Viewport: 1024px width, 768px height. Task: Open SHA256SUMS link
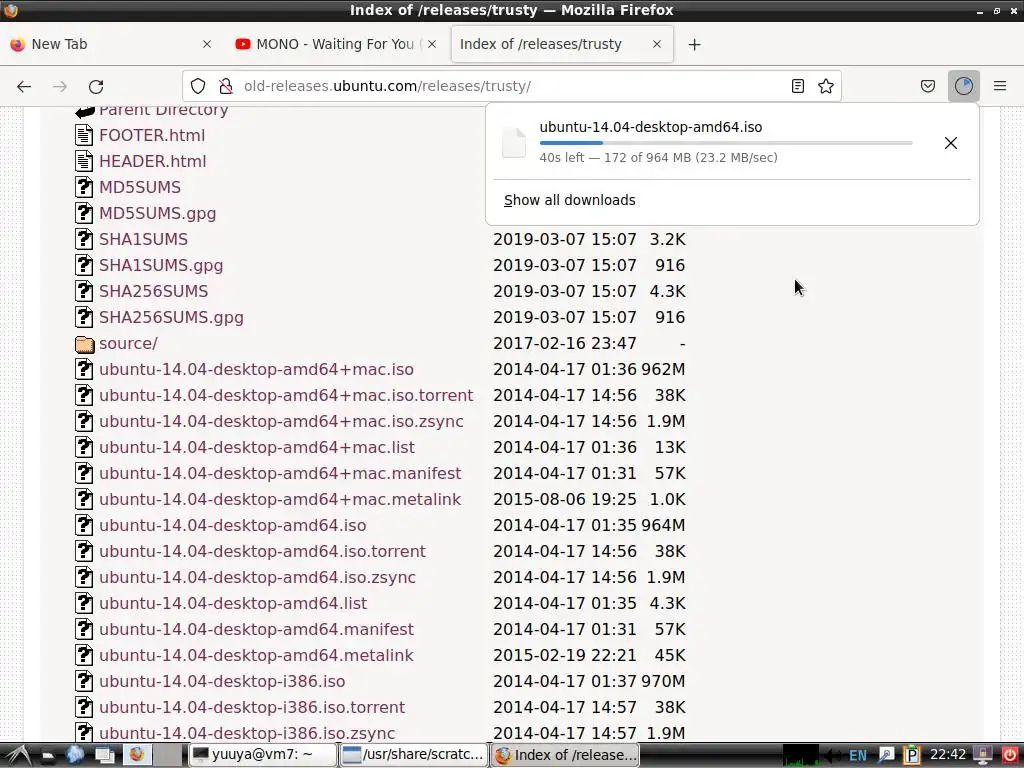coord(153,291)
